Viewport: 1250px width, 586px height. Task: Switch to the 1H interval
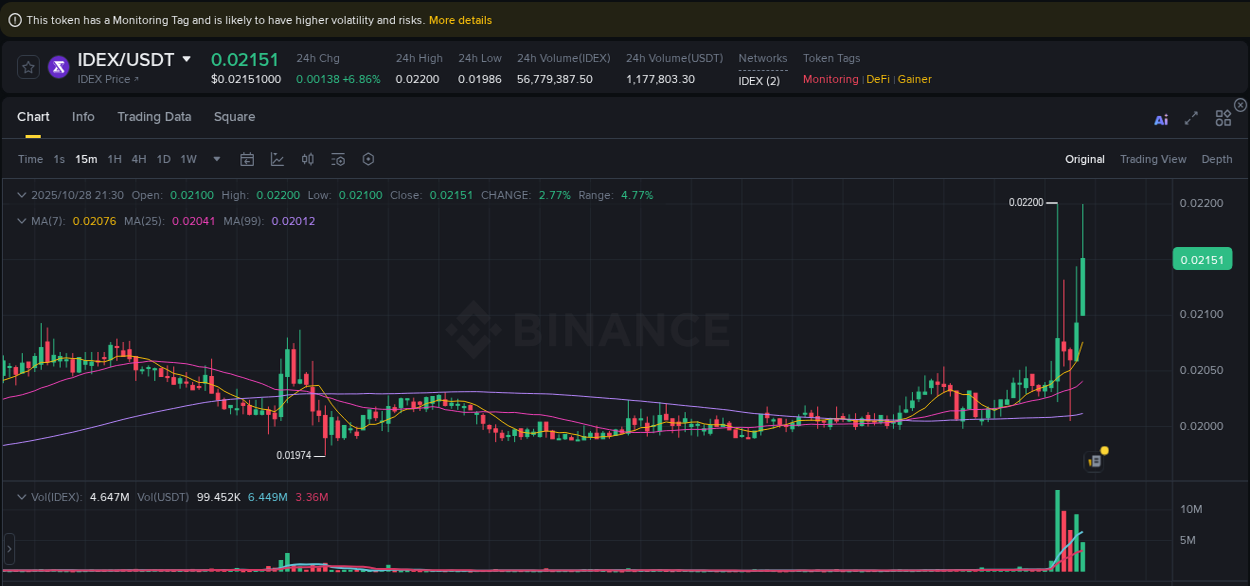(x=114, y=159)
